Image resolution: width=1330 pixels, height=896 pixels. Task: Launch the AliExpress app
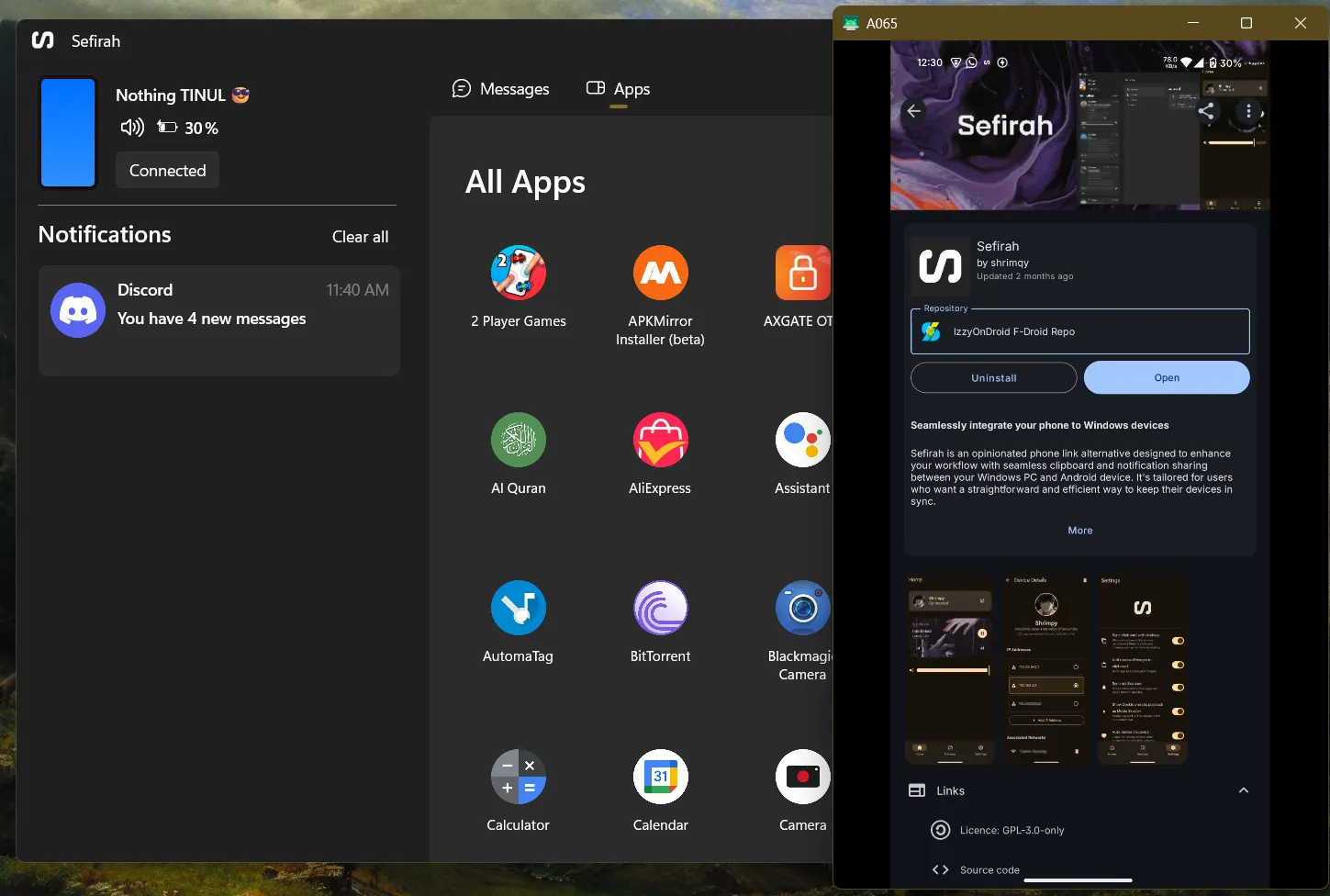[660, 441]
